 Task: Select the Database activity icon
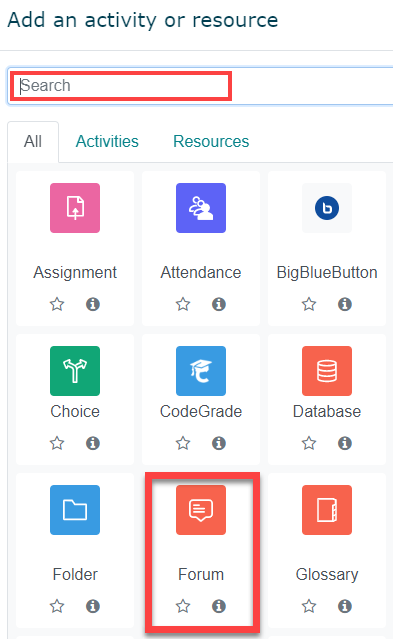[327, 371]
